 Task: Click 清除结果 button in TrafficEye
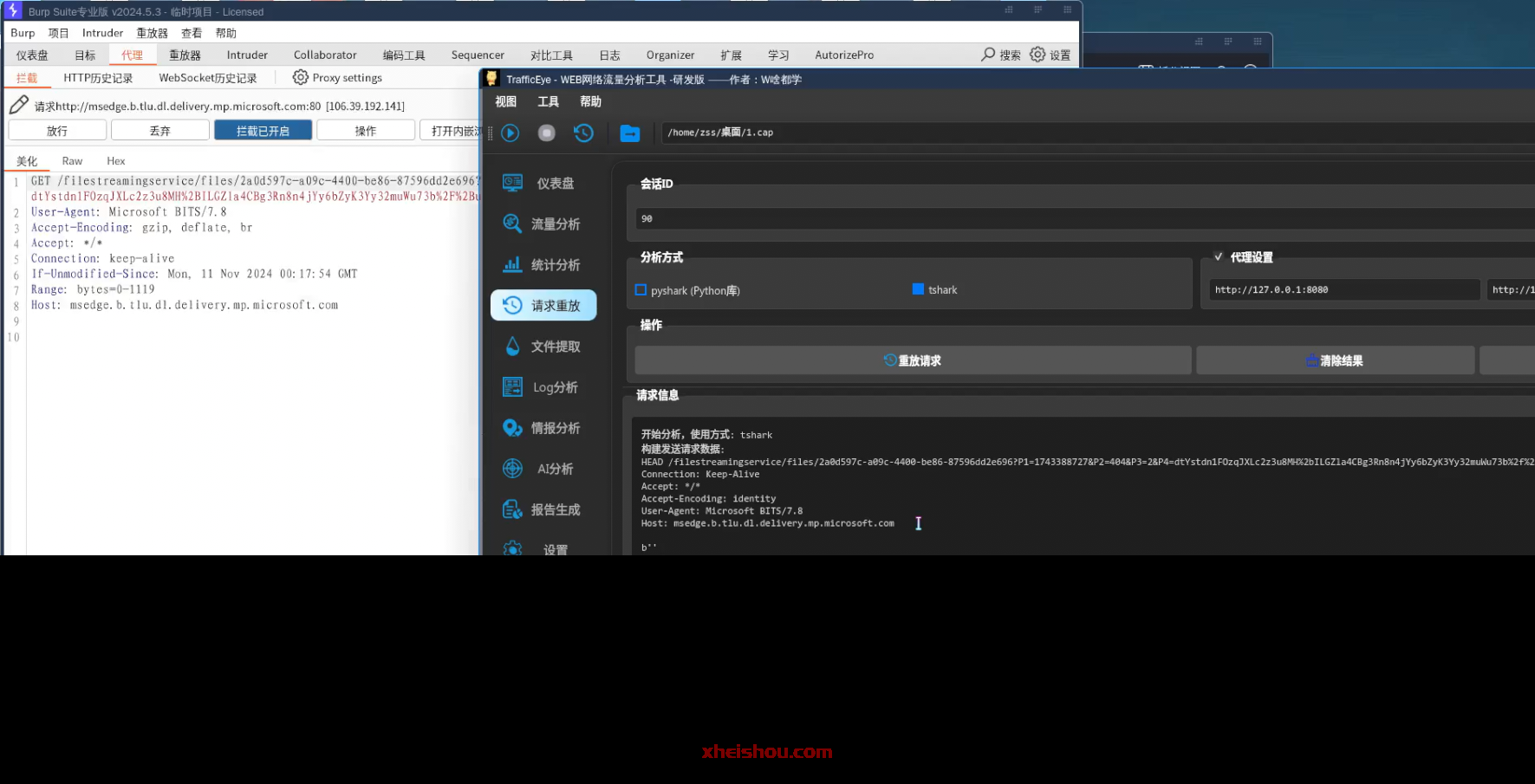[x=1335, y=360]
